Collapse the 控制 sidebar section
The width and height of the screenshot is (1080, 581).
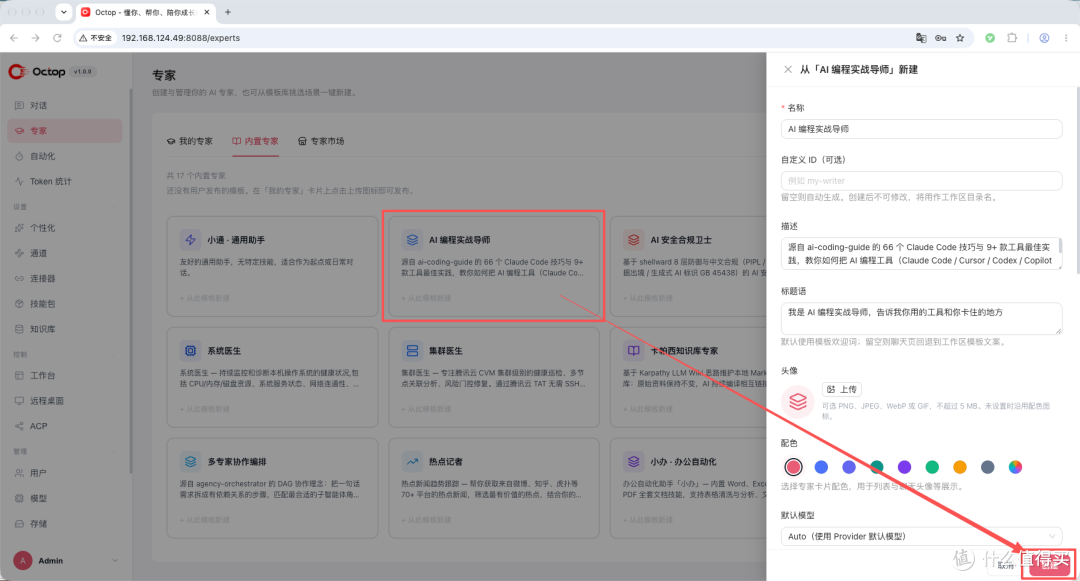[x=113, y=355]
